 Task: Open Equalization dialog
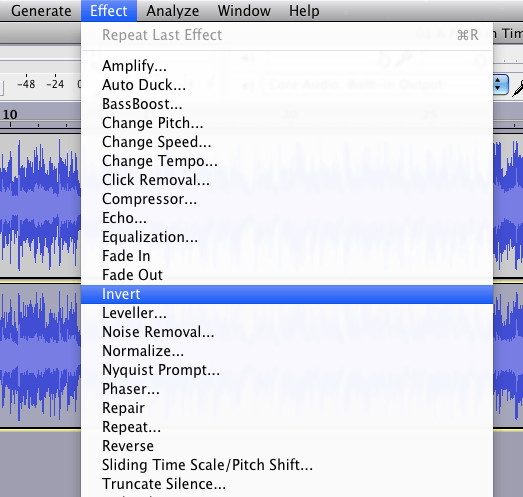(x=287, y=237)
